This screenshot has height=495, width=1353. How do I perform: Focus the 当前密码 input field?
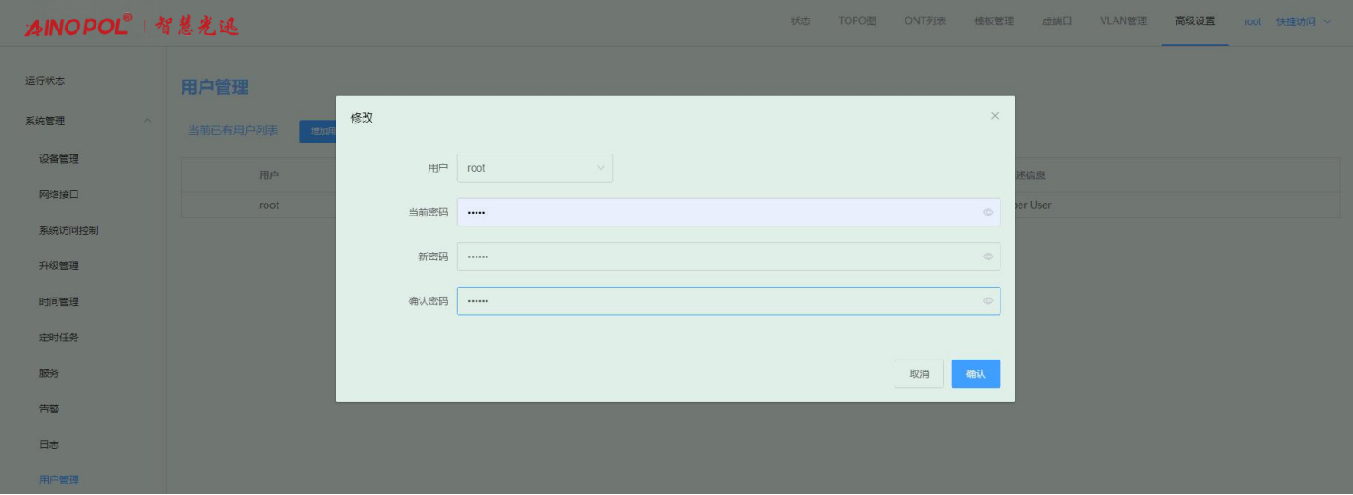point(715,212)
